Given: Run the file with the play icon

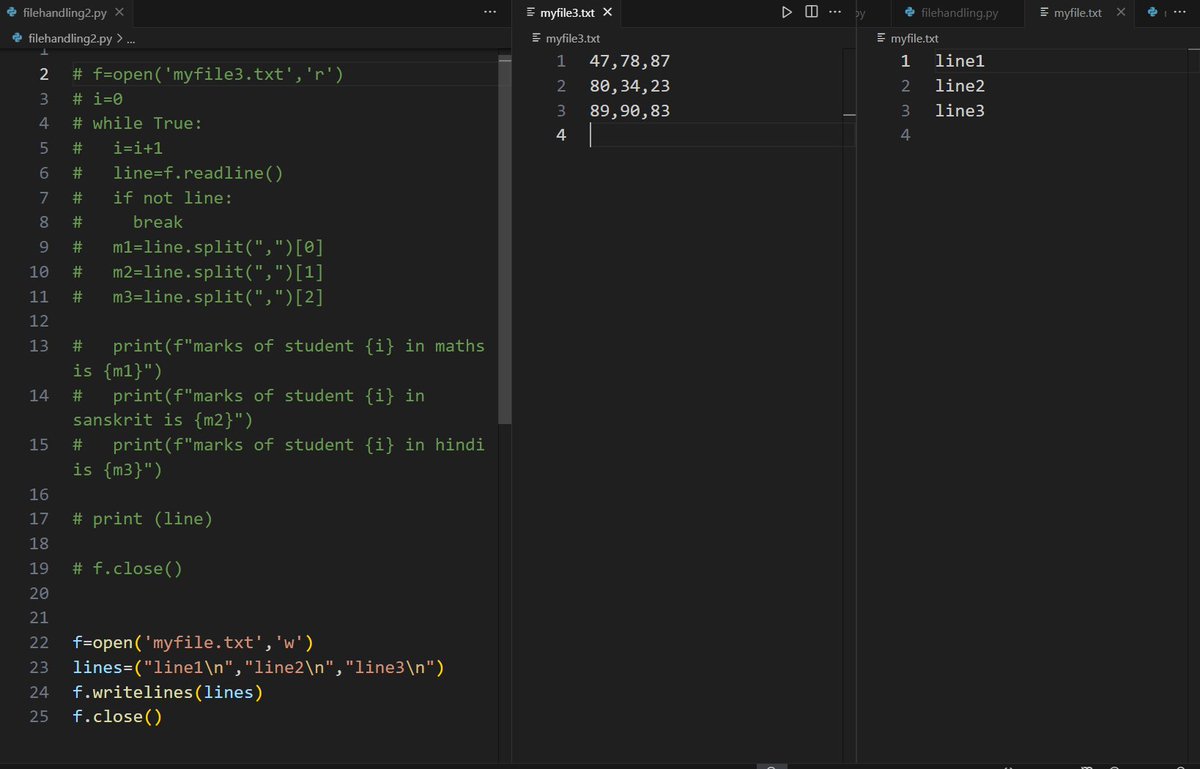Looking at the screenshot, I should pyautogui.click(x=787, y=12).
